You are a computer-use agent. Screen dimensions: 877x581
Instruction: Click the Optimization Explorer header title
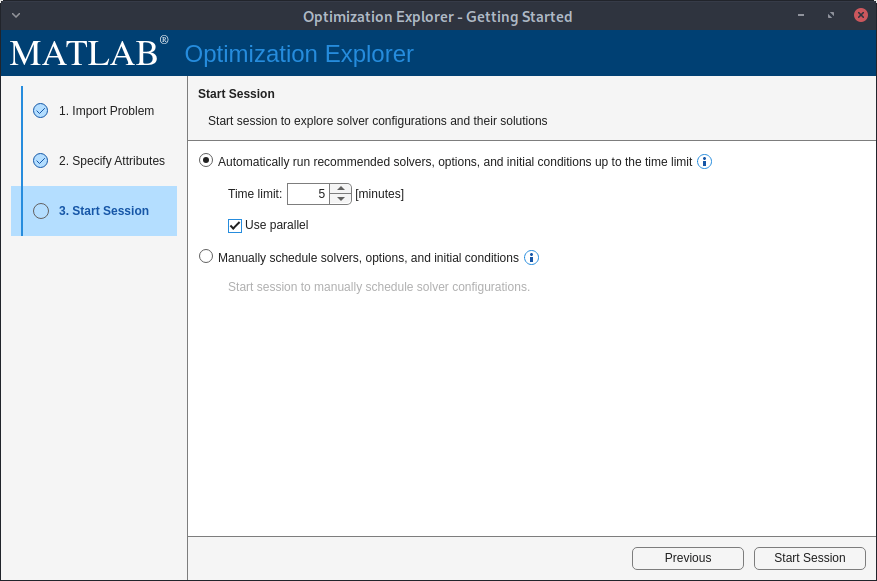(x=299, y=53)
